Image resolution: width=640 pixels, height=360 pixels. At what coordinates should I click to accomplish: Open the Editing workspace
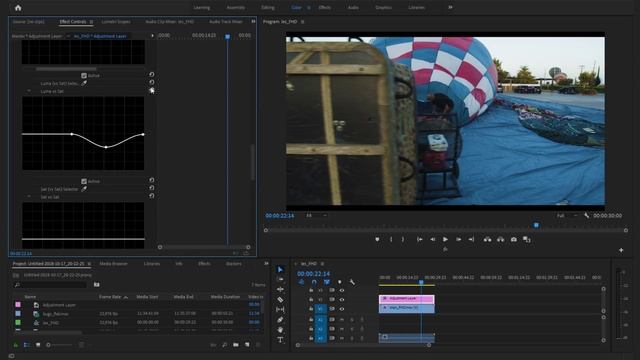click(268, 7)
